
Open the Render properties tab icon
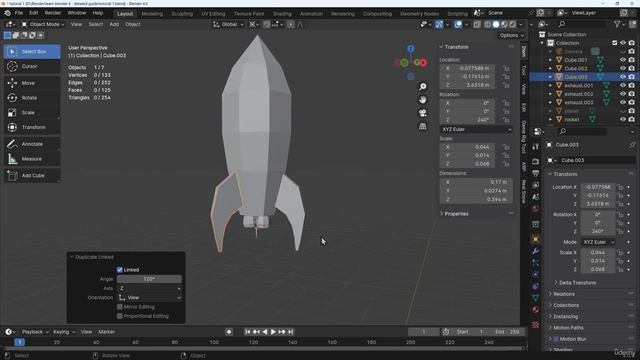536,162
